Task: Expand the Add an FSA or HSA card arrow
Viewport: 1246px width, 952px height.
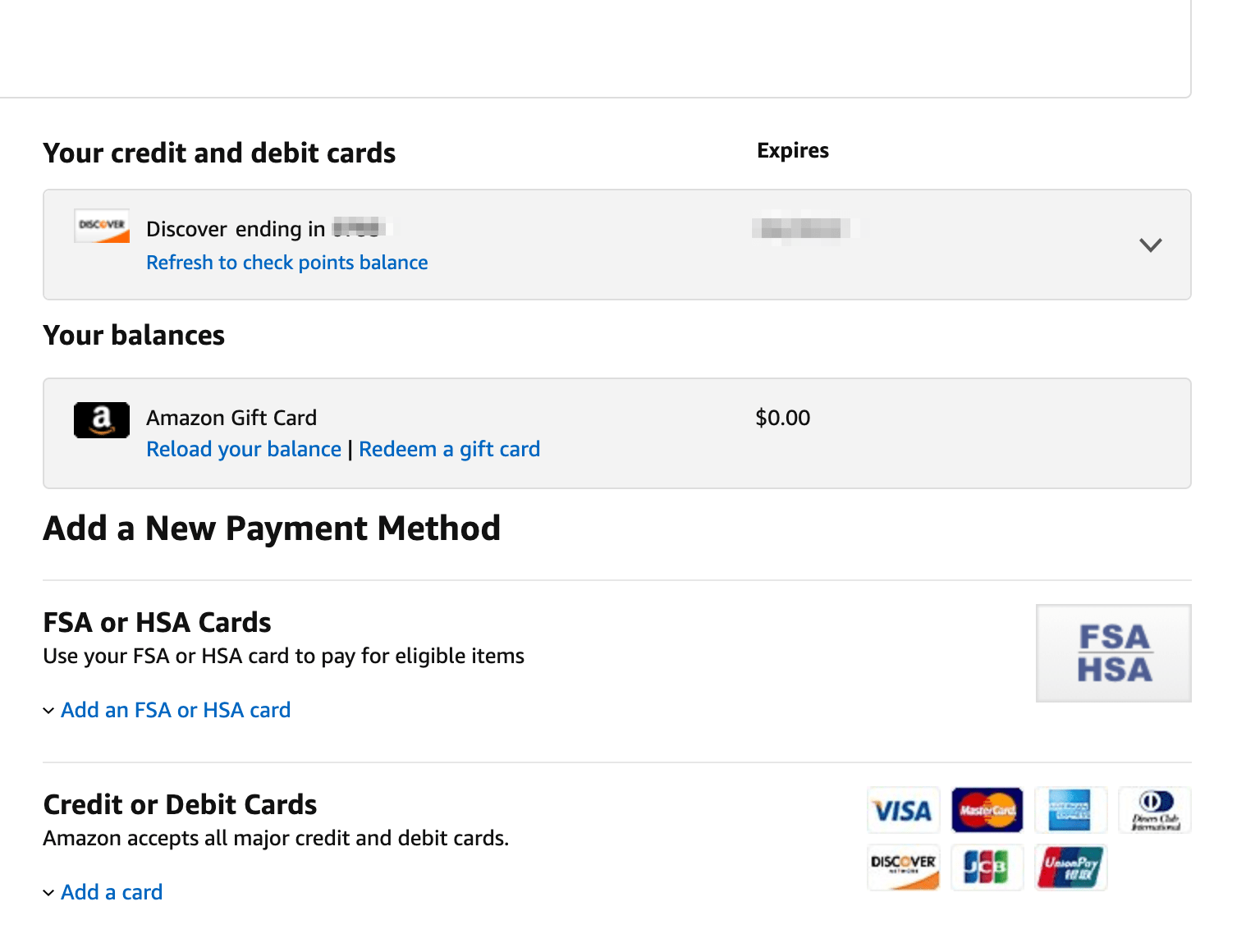Action: 49,711
